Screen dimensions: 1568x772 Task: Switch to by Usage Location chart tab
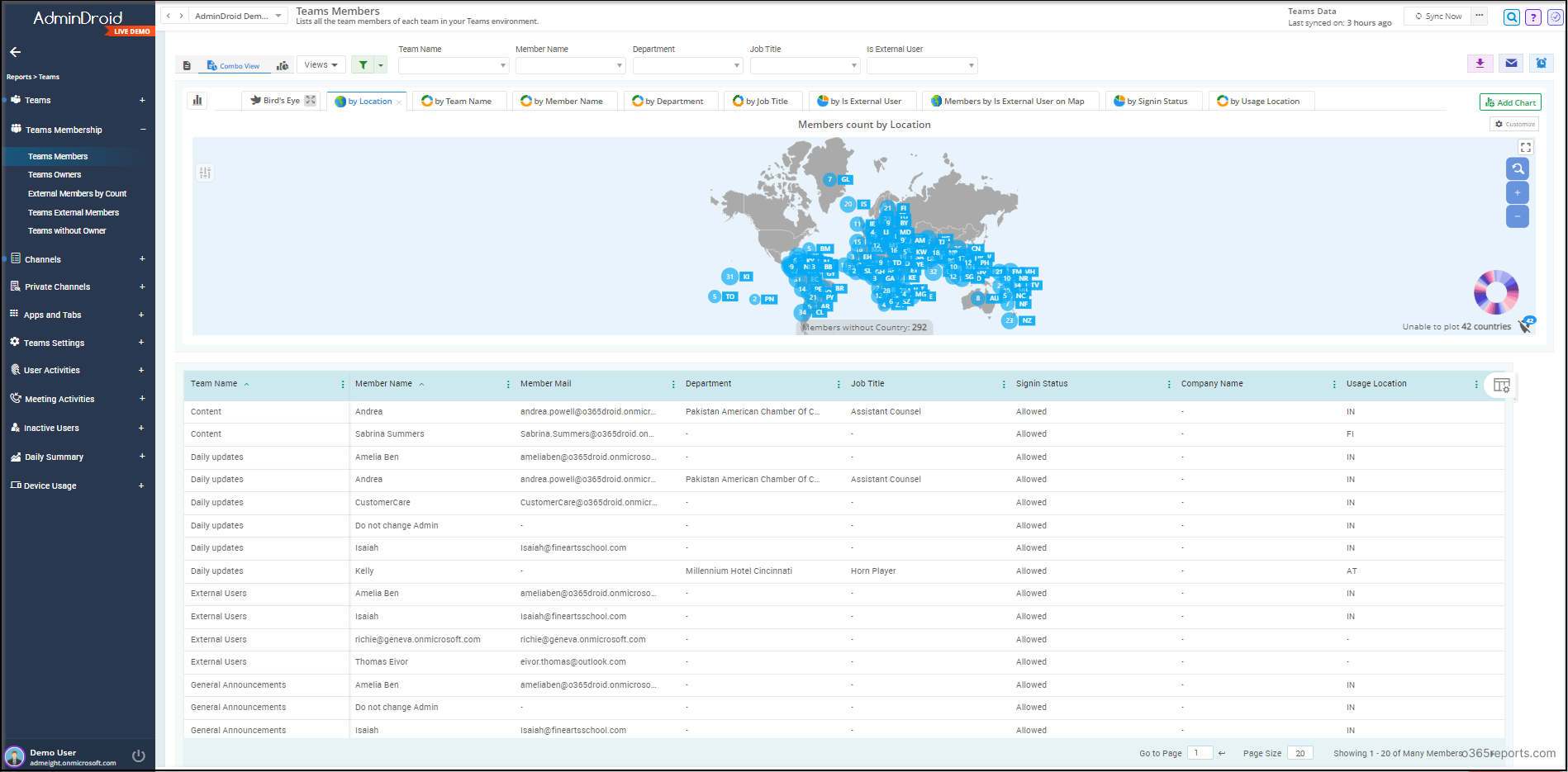coord(1262,102)
